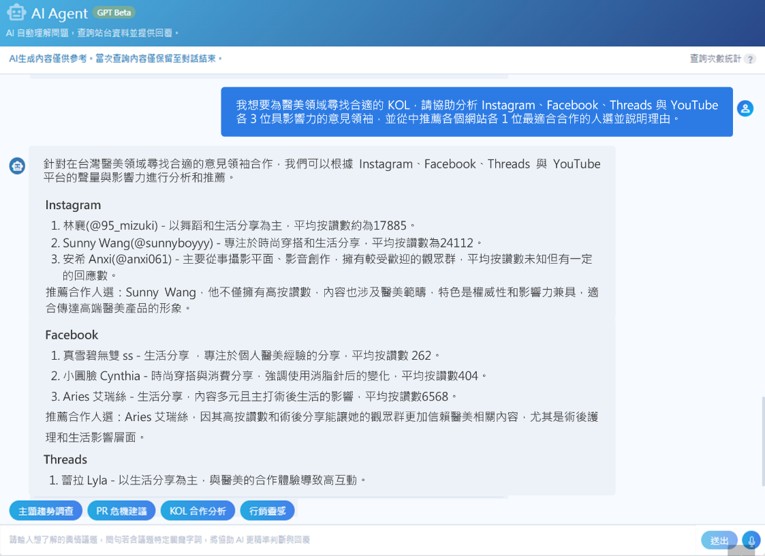765x556 pixels.
Task: Click the Facebook section heading
Action: [x=71, y=335]
